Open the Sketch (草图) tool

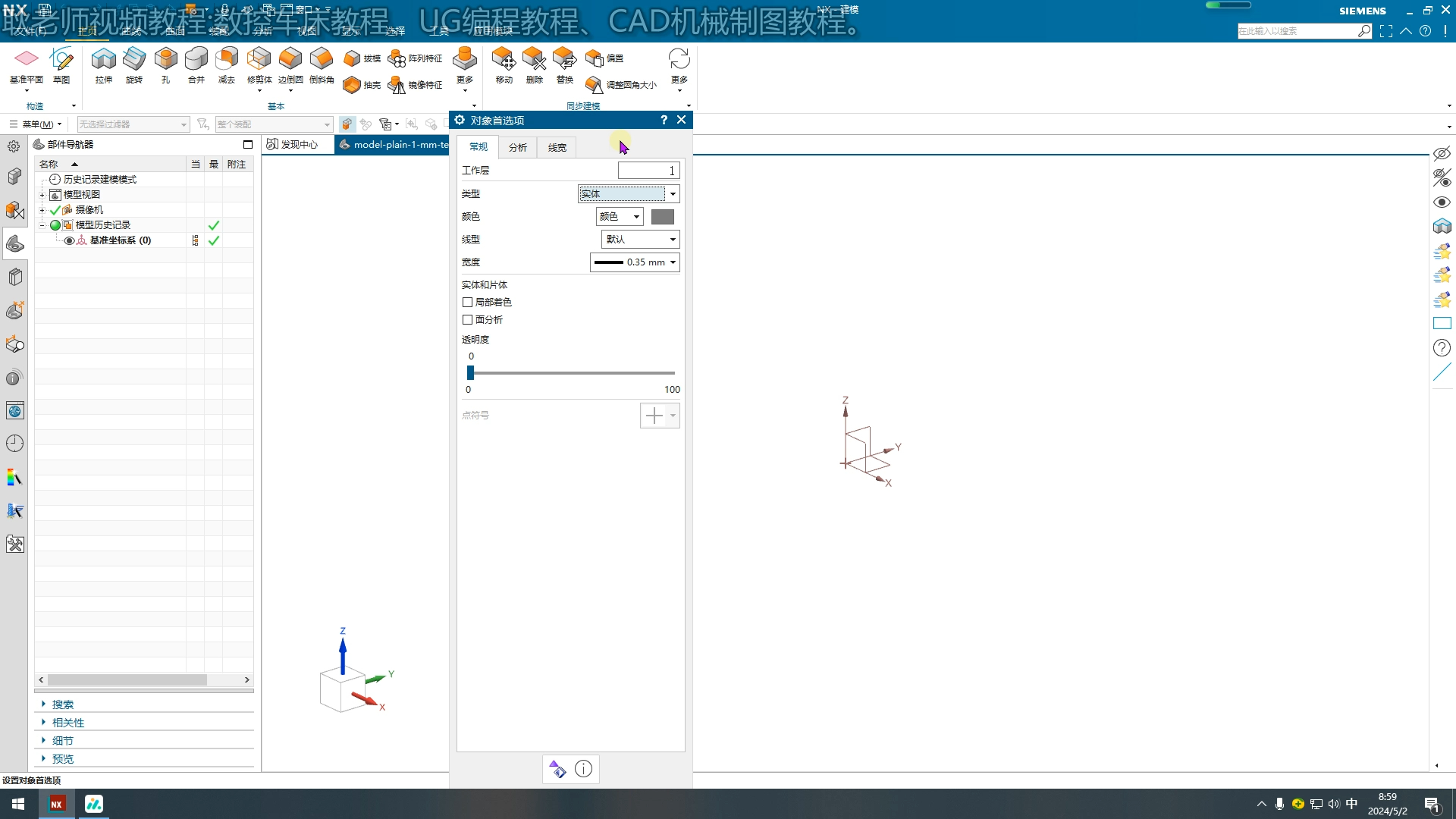click(61, 60)
